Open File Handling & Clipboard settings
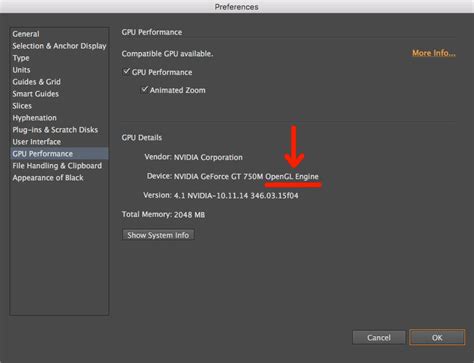 pyautogui.click(x=57, y=166)
